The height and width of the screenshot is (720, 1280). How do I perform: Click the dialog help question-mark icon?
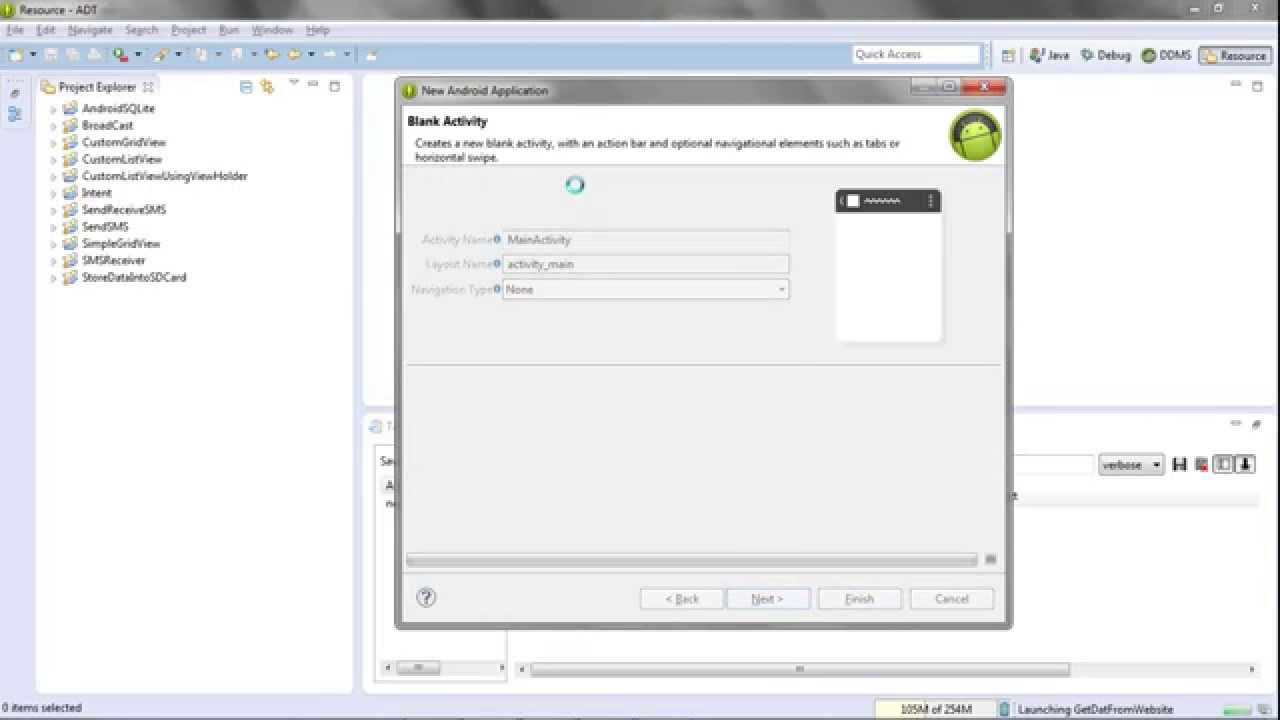pos(426,598)
